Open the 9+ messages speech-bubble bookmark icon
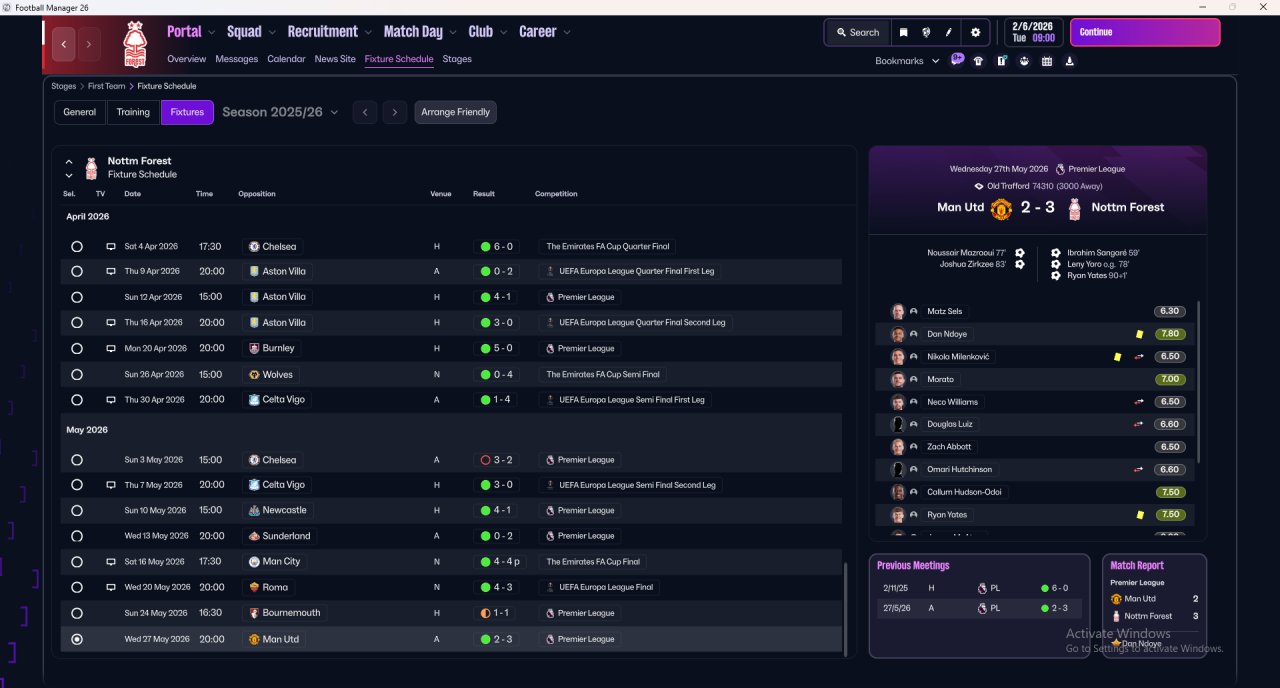 coord(957,59)
